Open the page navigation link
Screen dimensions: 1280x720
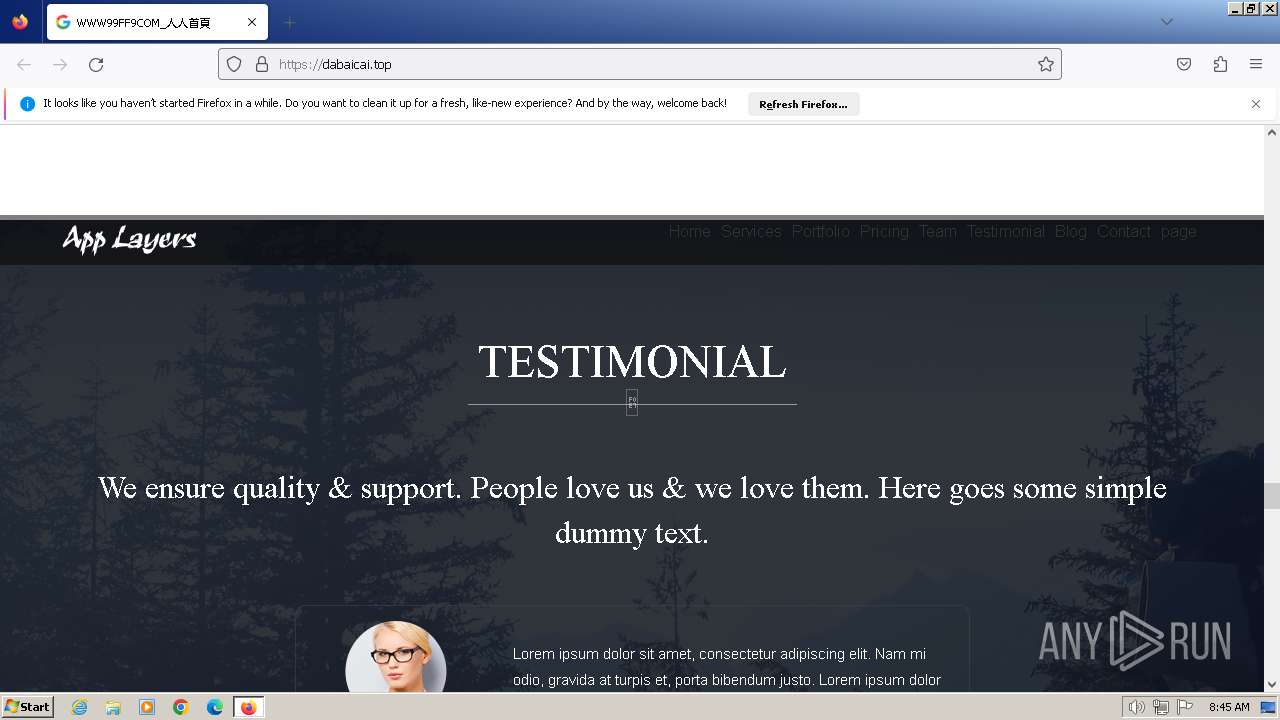[1179, 231]
